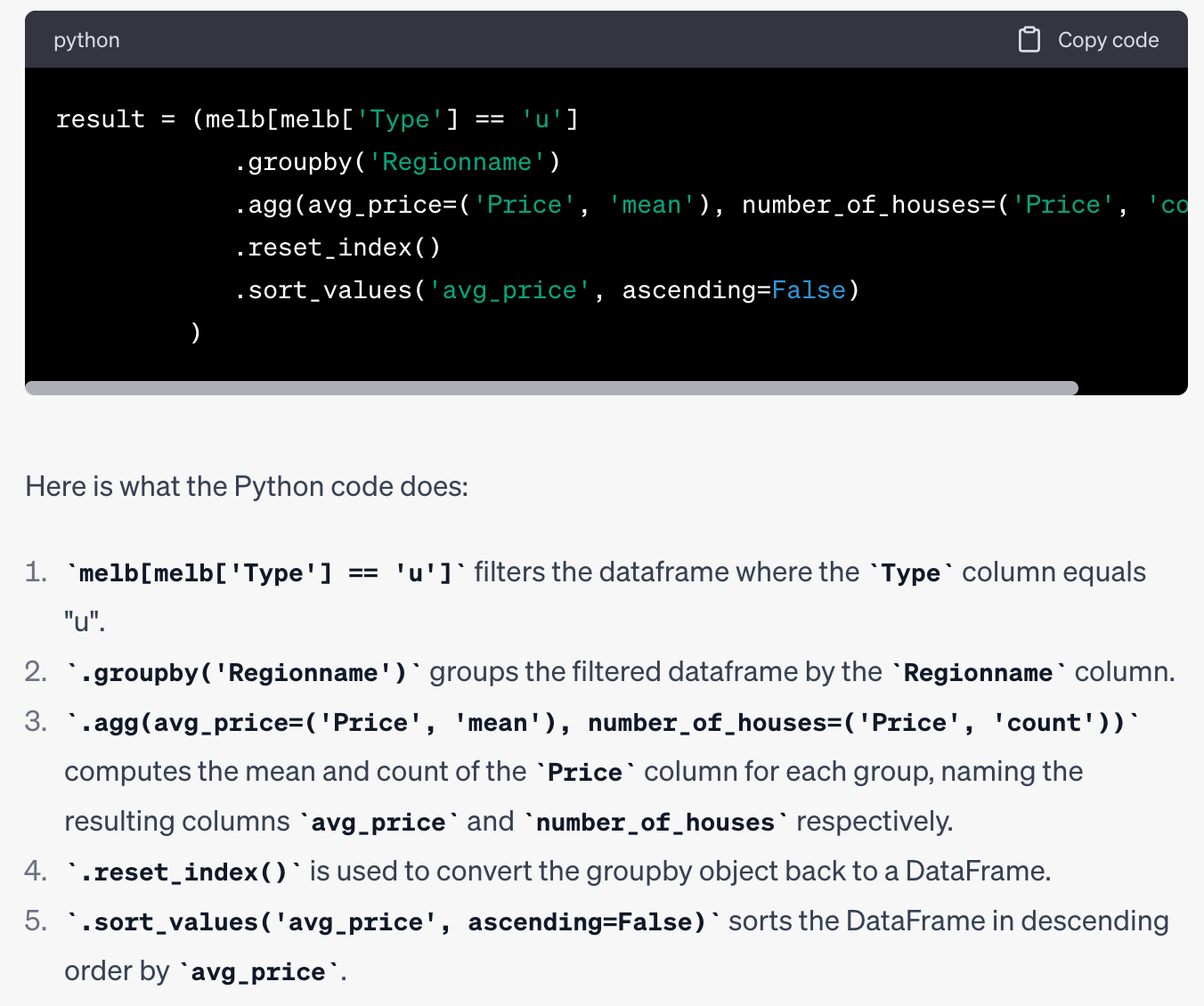Click the "Here is what the Python code does:" text
1204x1006 pixels.
(x=247, y=487)
